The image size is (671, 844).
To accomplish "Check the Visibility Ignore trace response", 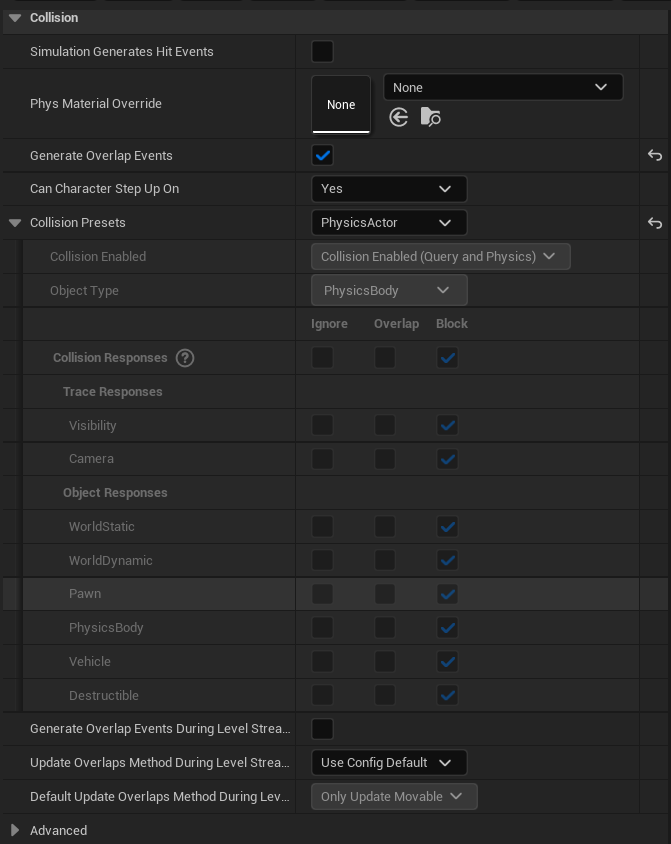I will (322, 426).
